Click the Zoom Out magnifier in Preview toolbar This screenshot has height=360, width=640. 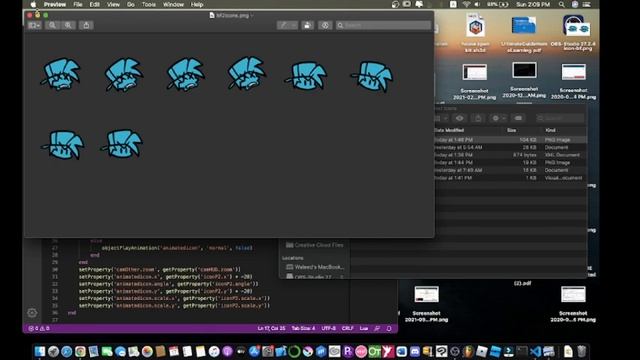pos(52,25)
